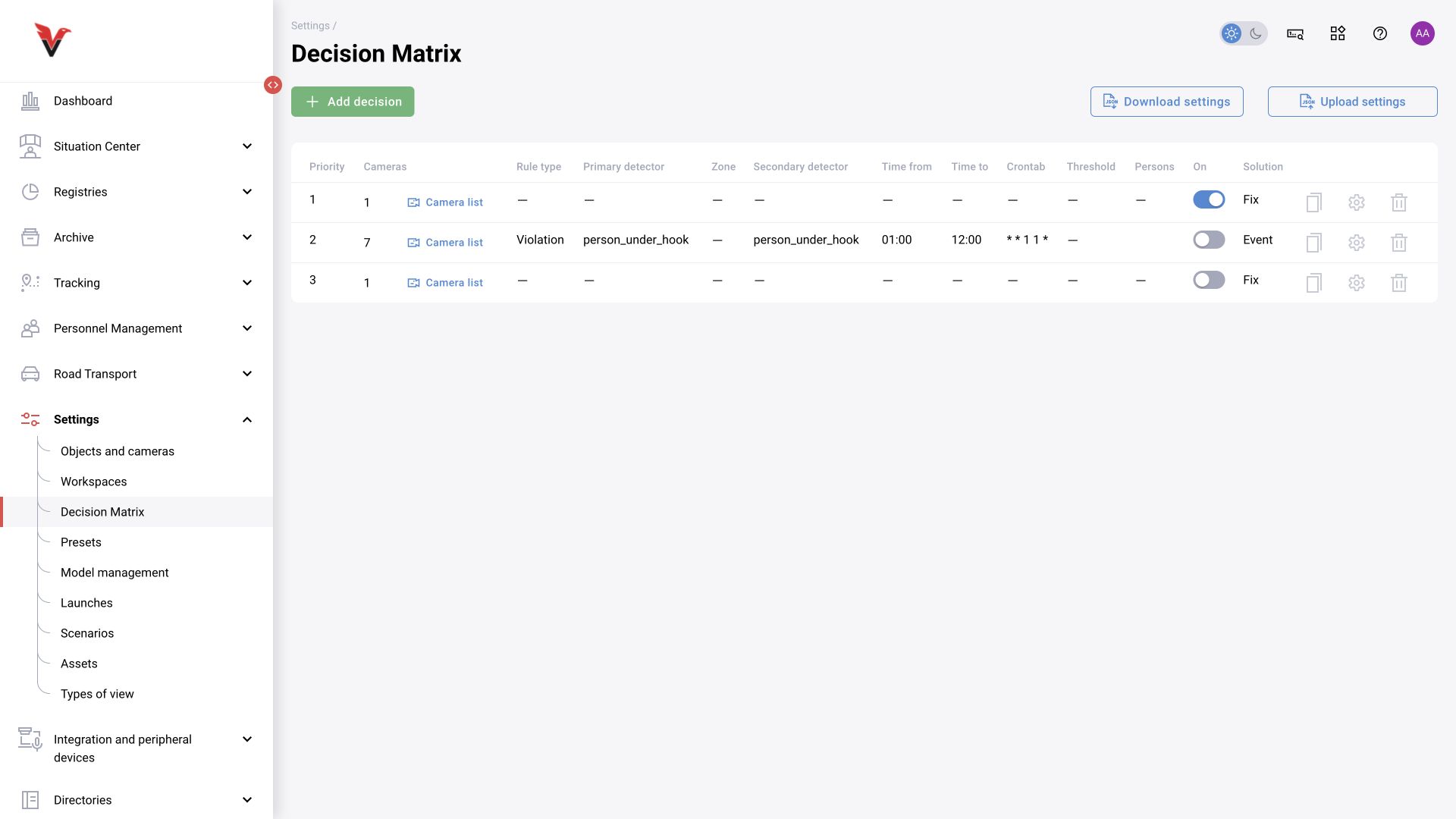This screenshot has width=1456, height=819.
Task: Expand Directories menu chevron
Action: (x=247, y=800)
